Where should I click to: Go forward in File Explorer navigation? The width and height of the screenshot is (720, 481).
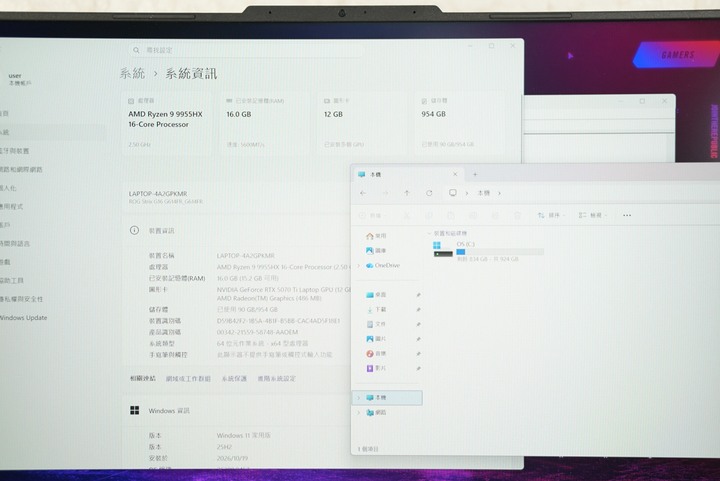(385, 193)
